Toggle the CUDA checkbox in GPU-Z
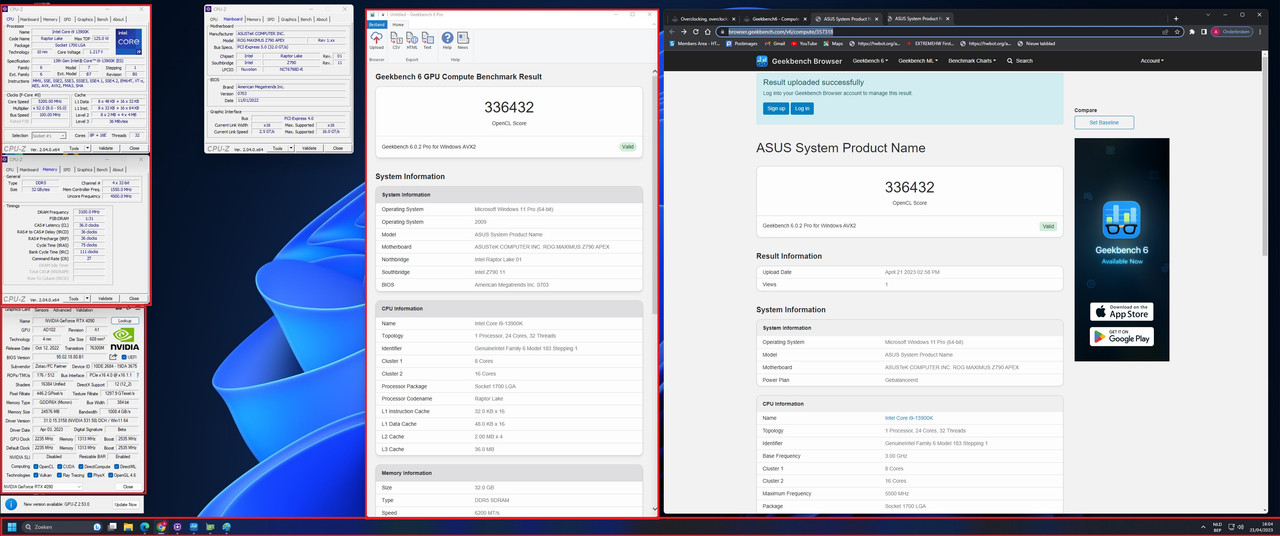Viewport: 1280px width, 536px height. [59, 466]
